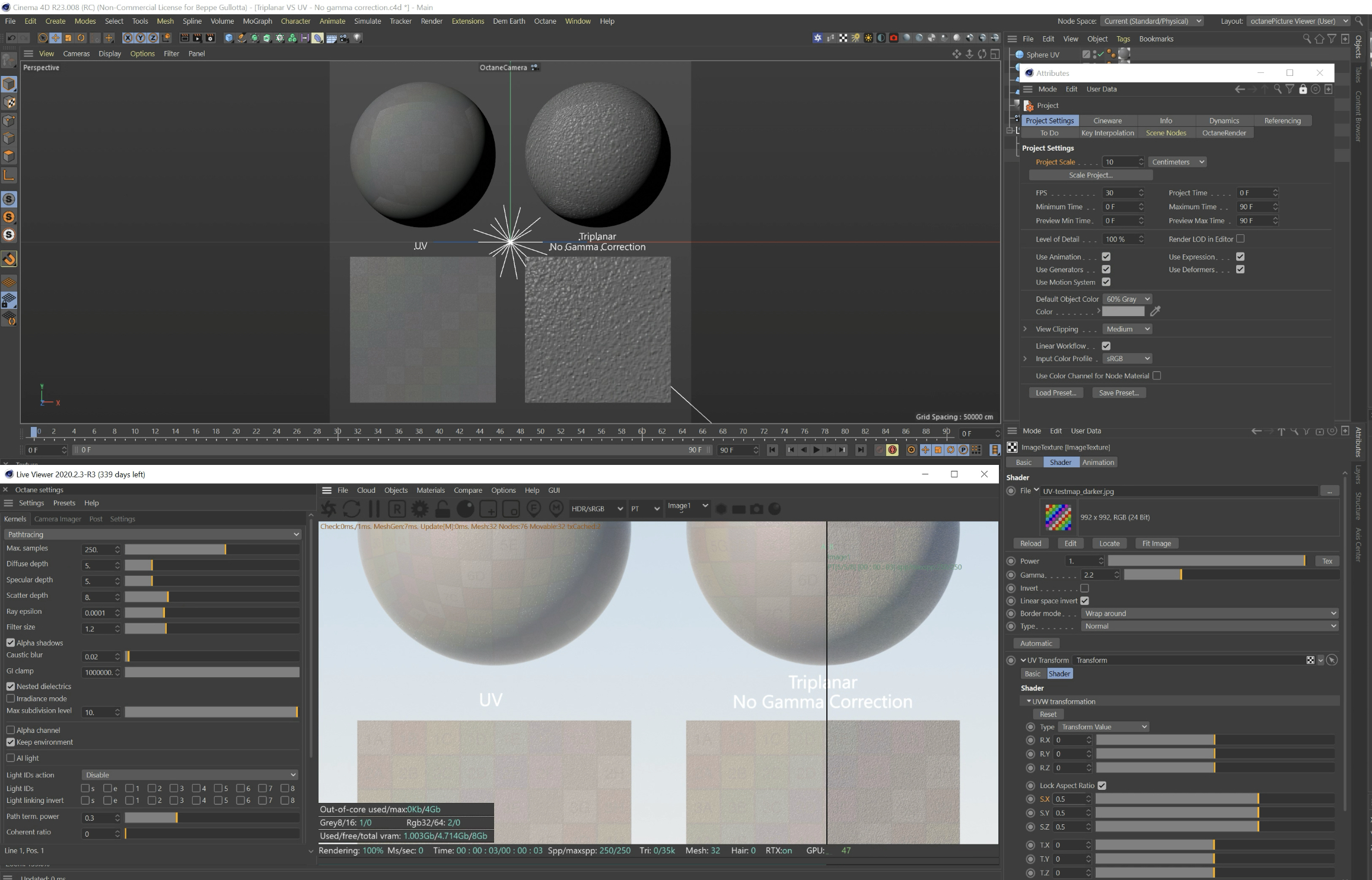Toggle the Live Viewer lock resolution padlock
Screen dimensions: 1372x880
(x=442, y=509)
